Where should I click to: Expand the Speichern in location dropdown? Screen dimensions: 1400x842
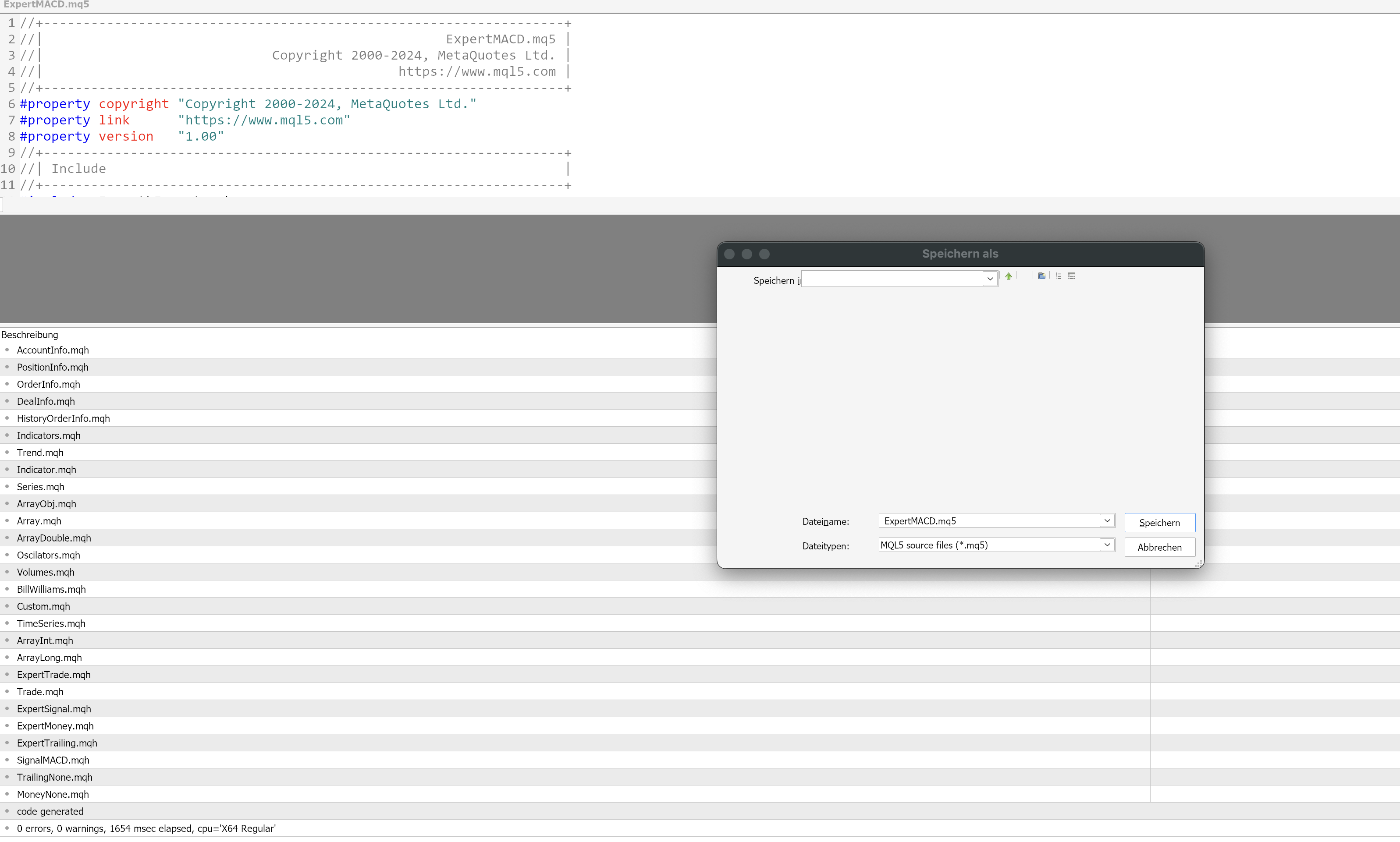tap(990, 279)
